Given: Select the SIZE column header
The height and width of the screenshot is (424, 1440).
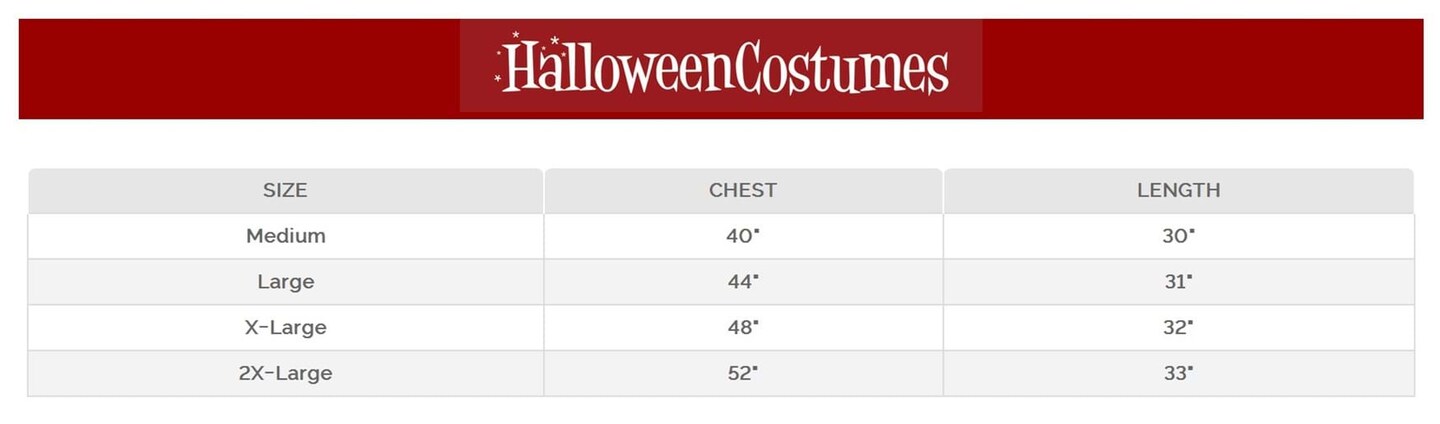Looking at the screenshot, I should 285,190.
